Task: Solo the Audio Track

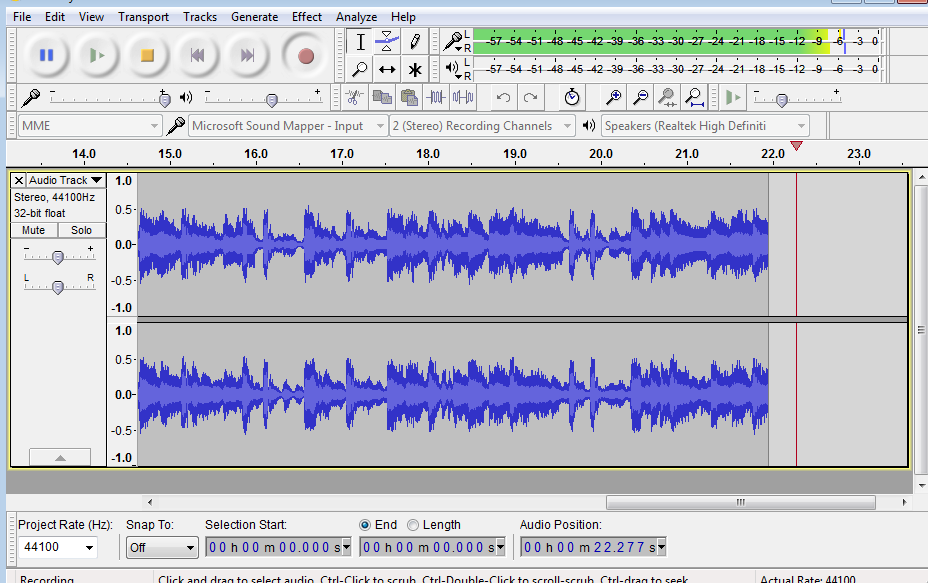Action: [x=82, y=230]
